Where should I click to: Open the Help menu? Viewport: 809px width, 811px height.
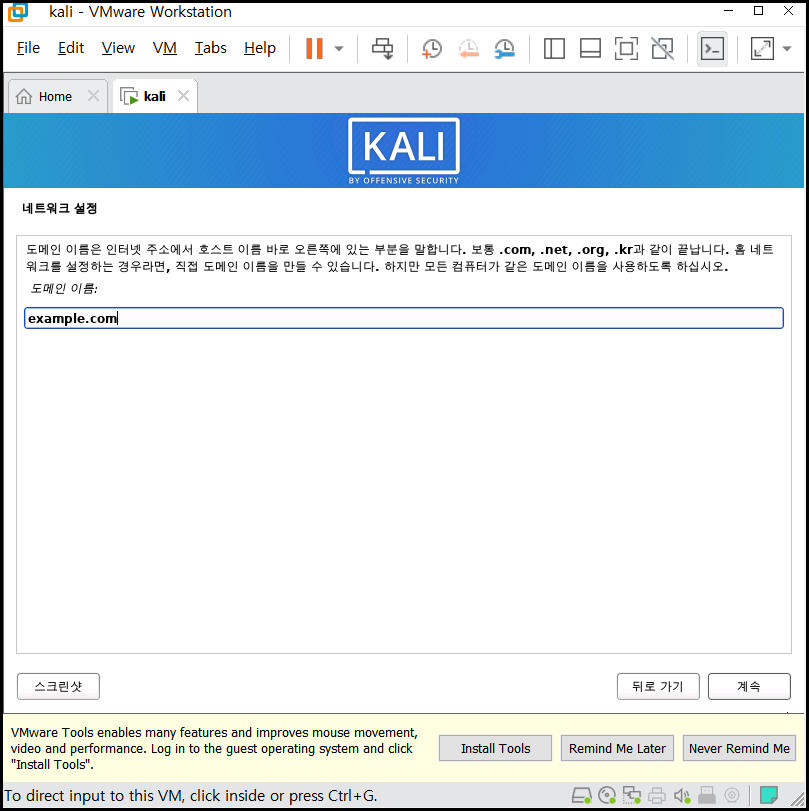pyautogui.click(x=260, y=48)
